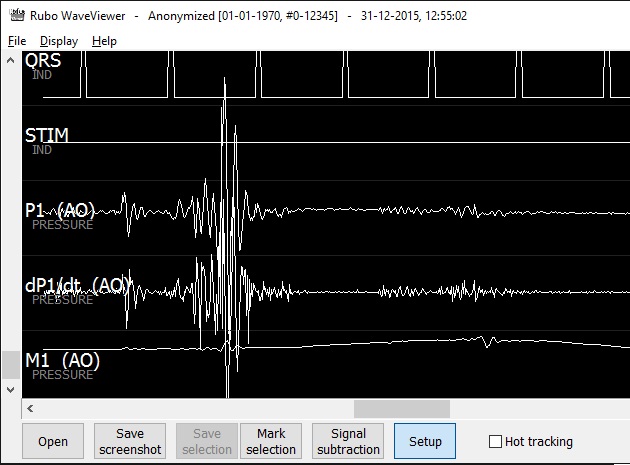Click the horizontal scrollbar left arrow

coord(30,409)
